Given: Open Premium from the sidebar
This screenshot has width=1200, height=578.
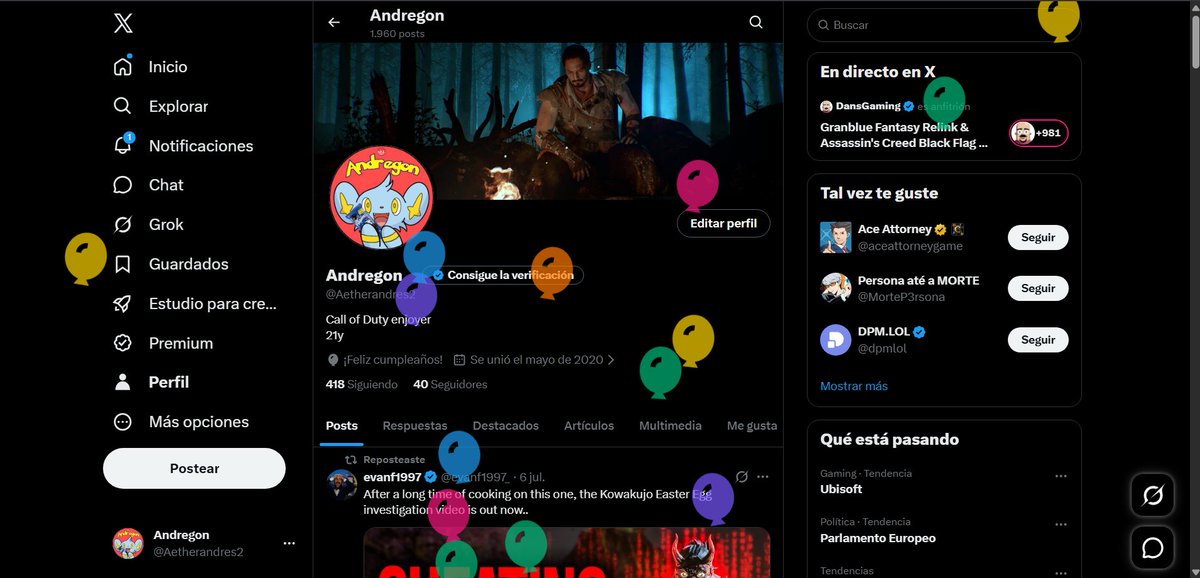Looking at the screenshot, I should point(164,343).
